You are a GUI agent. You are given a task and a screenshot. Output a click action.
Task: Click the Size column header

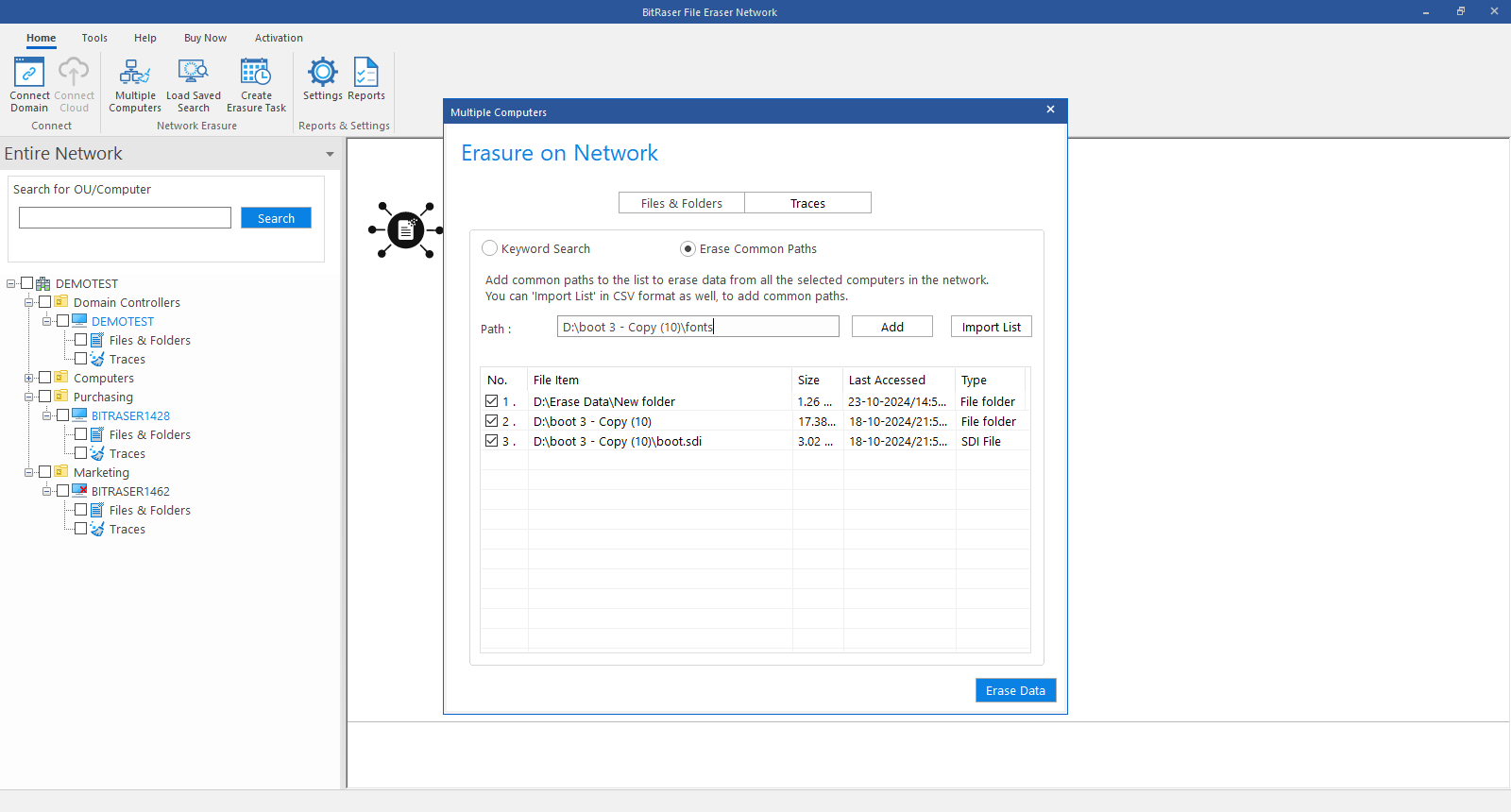point(818,380)
